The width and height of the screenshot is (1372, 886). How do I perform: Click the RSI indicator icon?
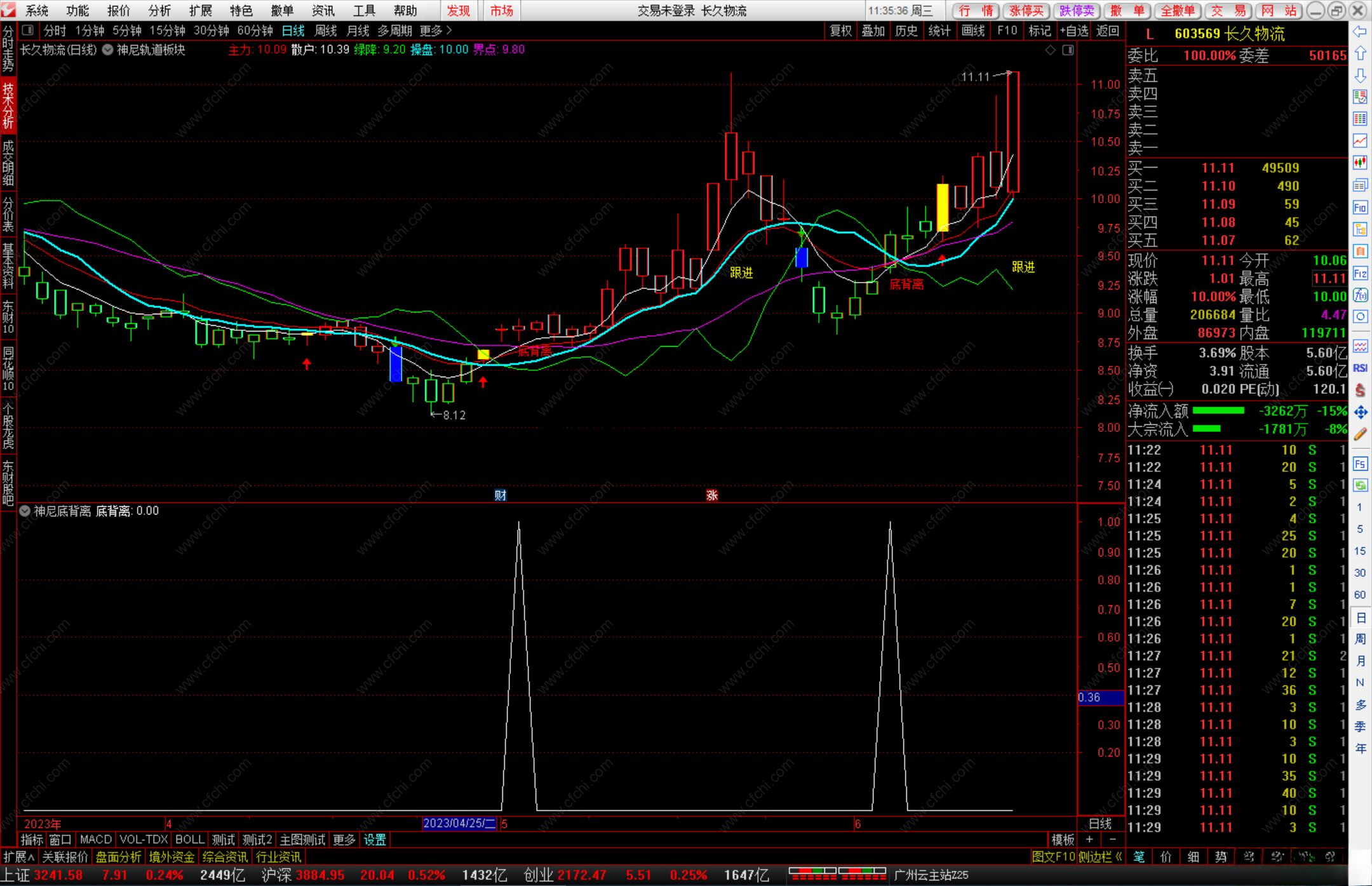[x=1360, y=368]
